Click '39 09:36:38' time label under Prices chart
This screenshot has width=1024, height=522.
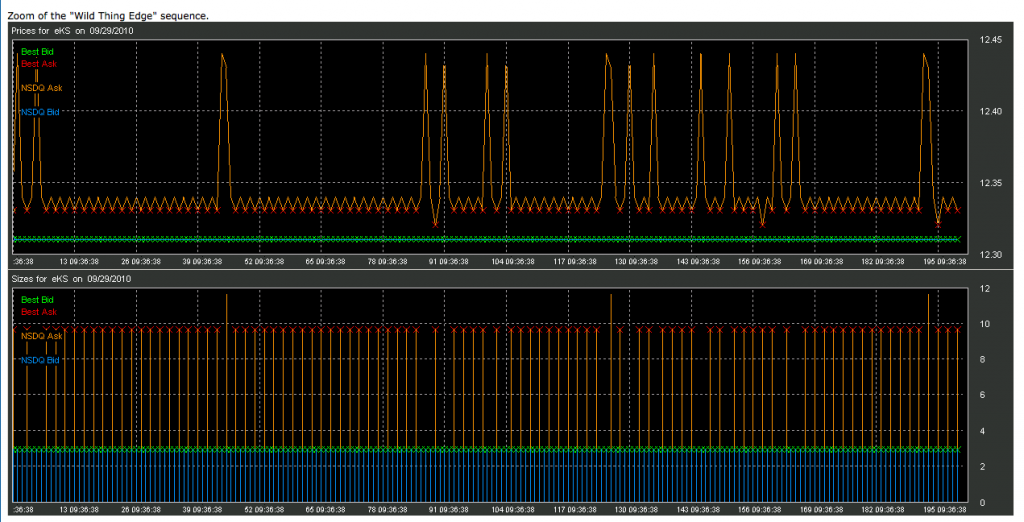(x=202, y=261)
